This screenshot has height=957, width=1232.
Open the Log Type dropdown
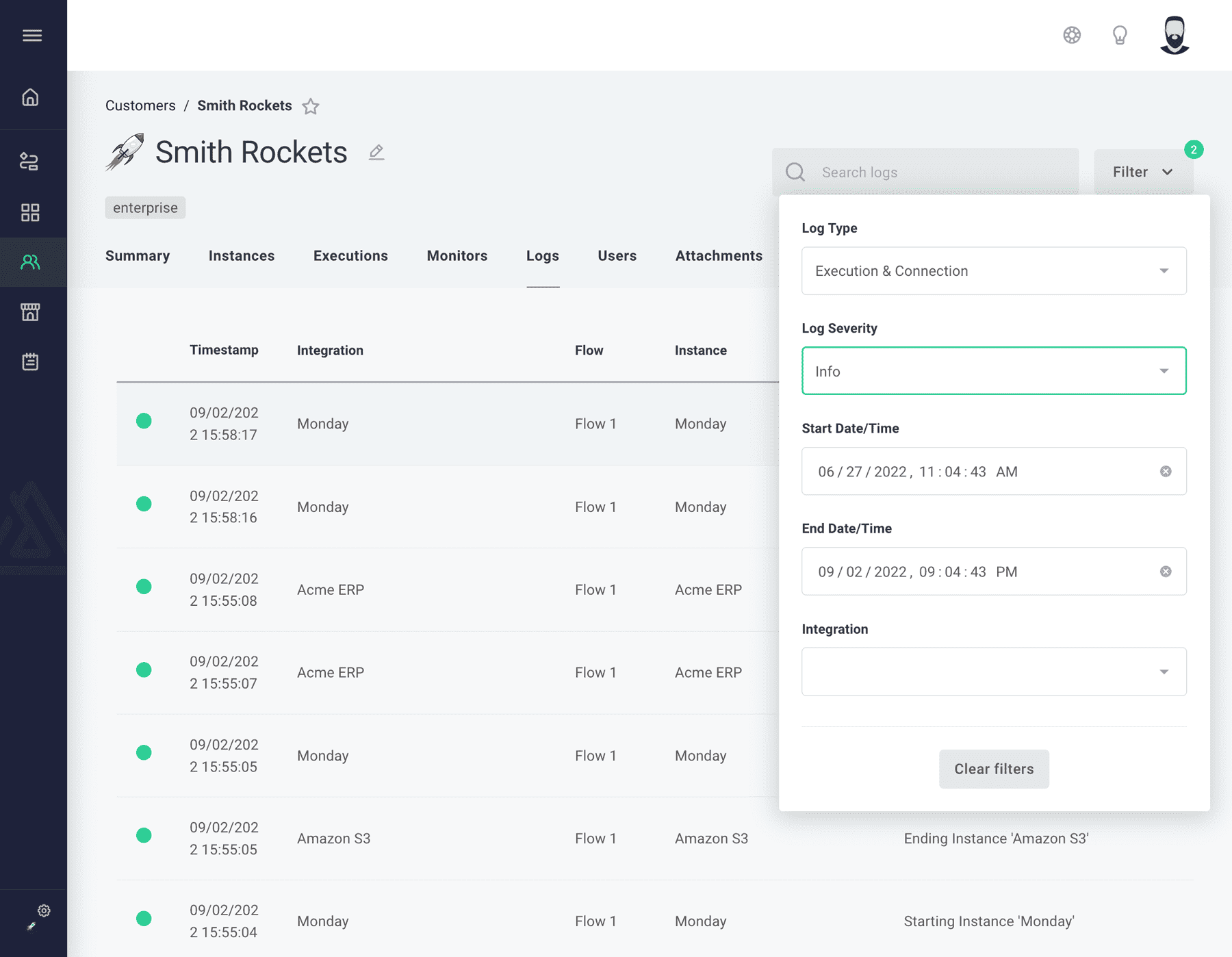coord(993,270)
